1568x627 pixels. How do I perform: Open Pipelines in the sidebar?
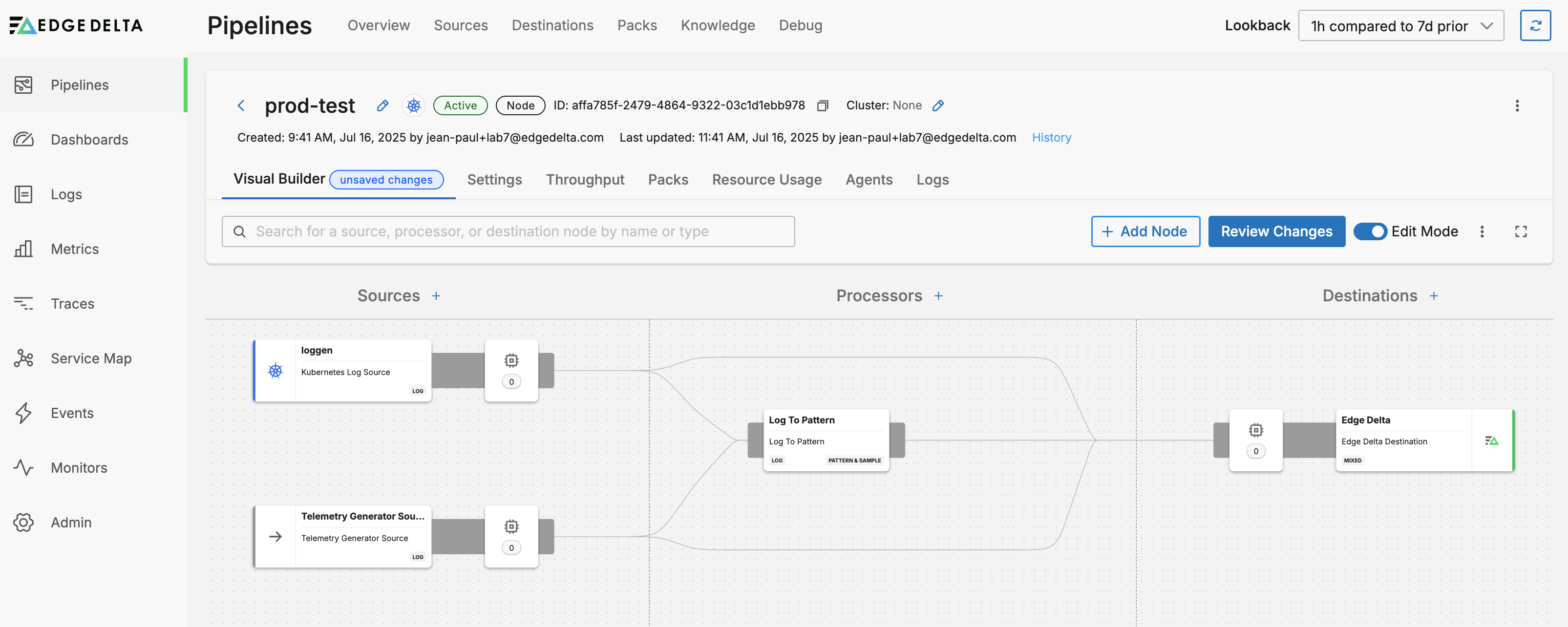[93, 84]
